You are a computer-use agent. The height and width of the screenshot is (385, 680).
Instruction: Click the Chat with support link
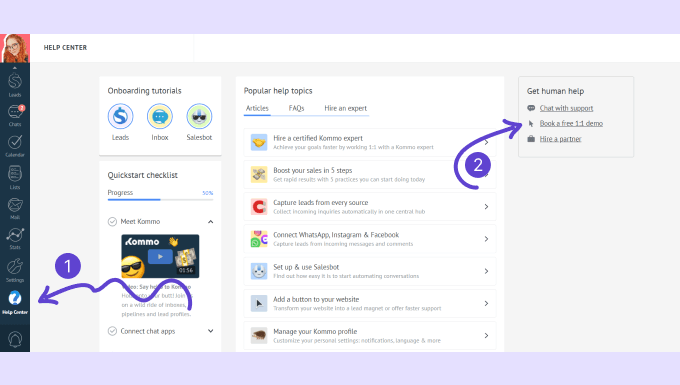click(566, 108)
